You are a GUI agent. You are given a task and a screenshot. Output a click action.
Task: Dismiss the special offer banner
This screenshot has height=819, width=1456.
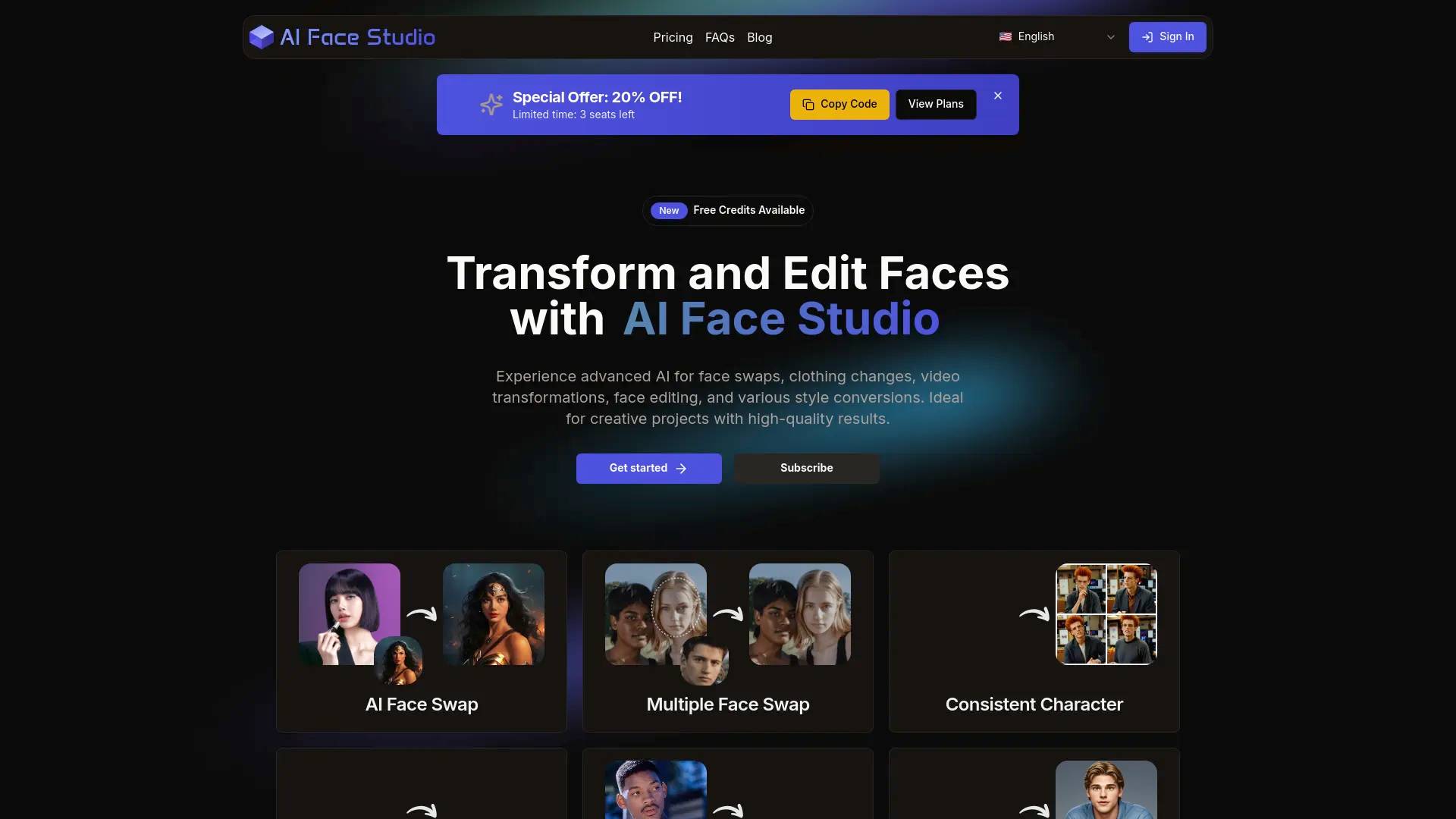pos(998,96)
